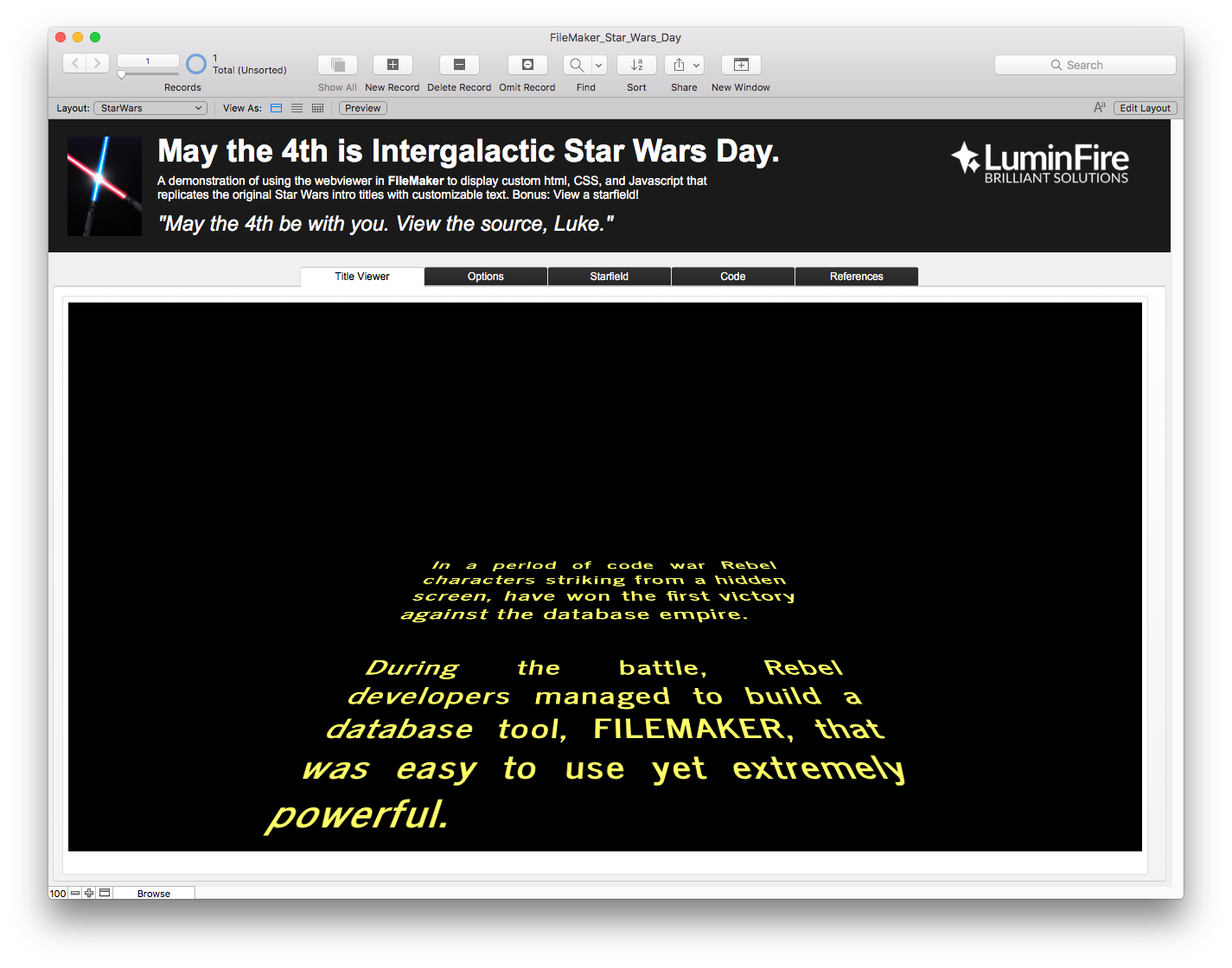Zoom in using the status bar plus icon

click(89, 893)
